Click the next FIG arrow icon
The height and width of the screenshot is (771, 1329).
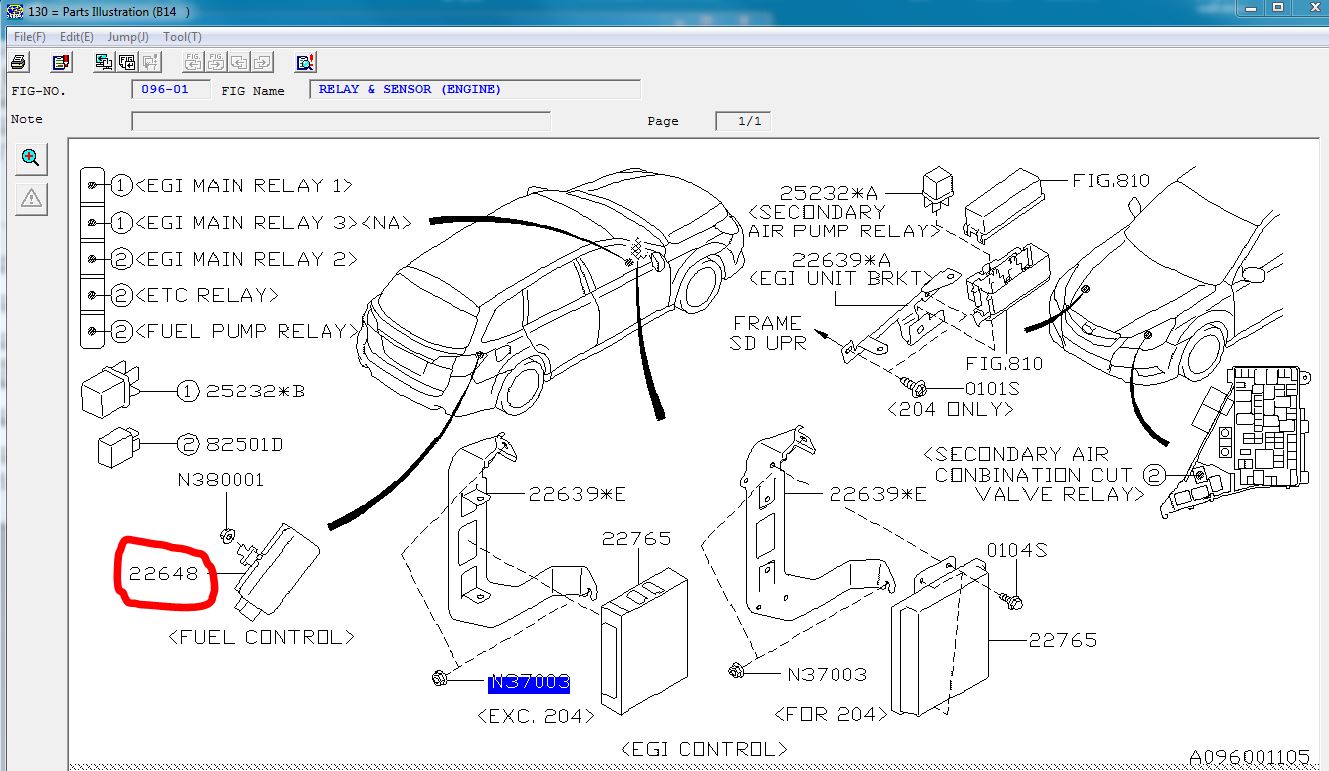(216, 63)
